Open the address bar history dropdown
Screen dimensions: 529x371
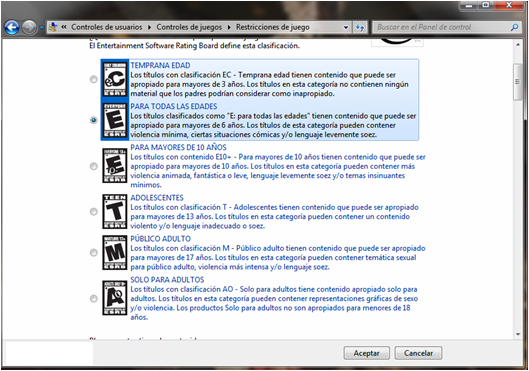point(346,27)
